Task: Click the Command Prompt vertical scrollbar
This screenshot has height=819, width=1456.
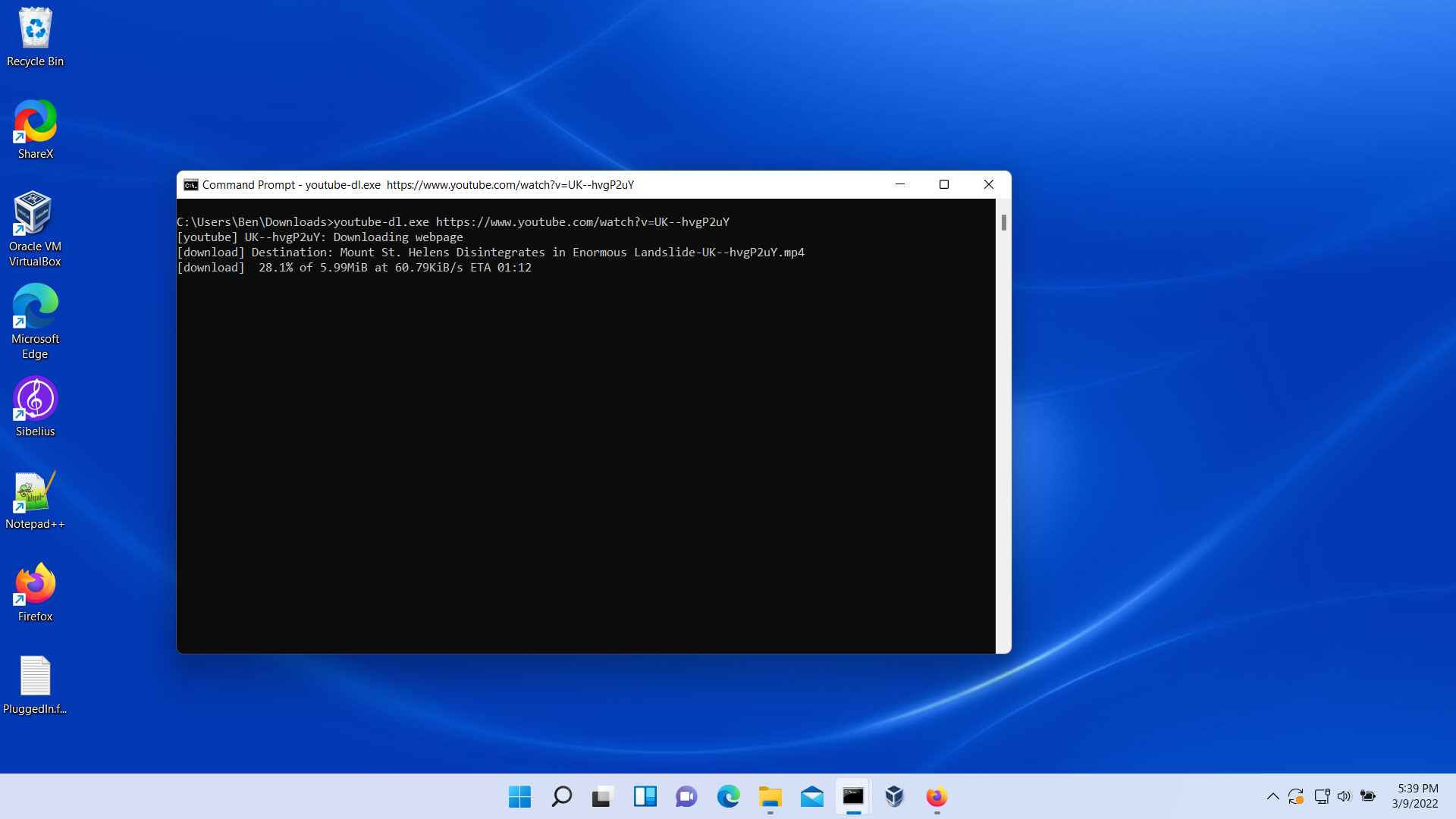Action: (1003, 222)
